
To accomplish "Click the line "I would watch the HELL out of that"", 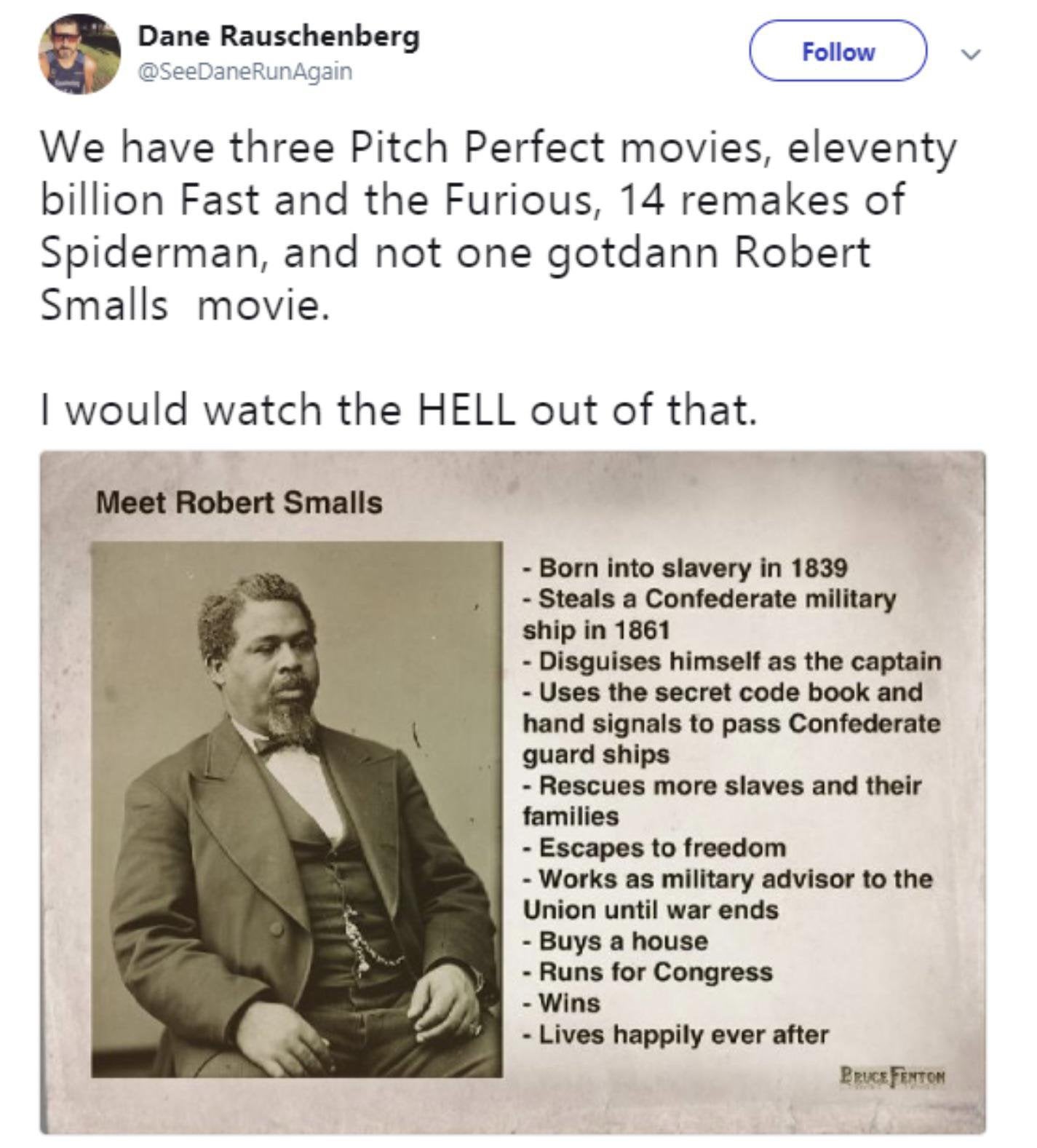I will coord(398,410).
